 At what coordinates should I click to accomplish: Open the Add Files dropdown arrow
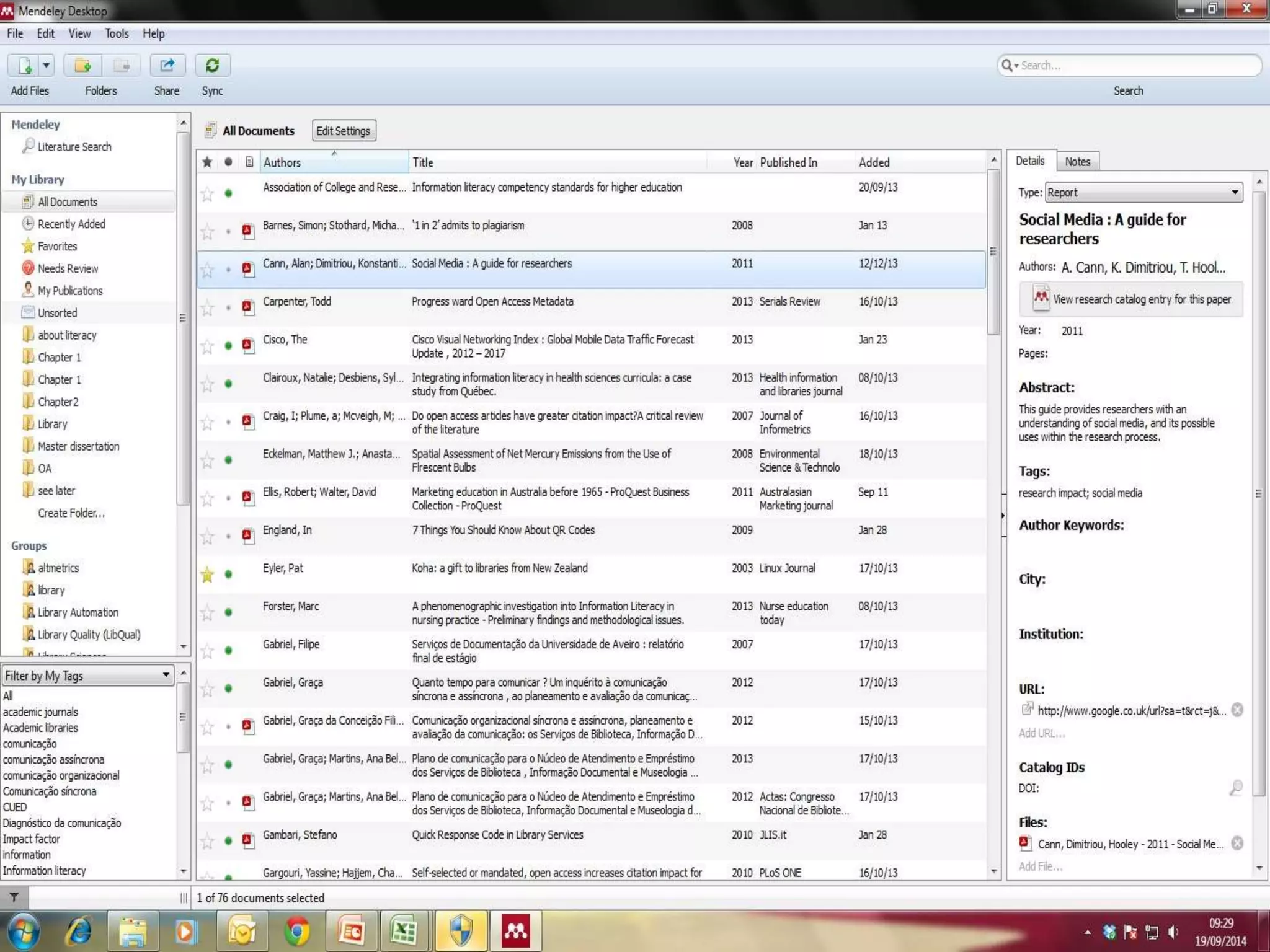click(46, 65)
